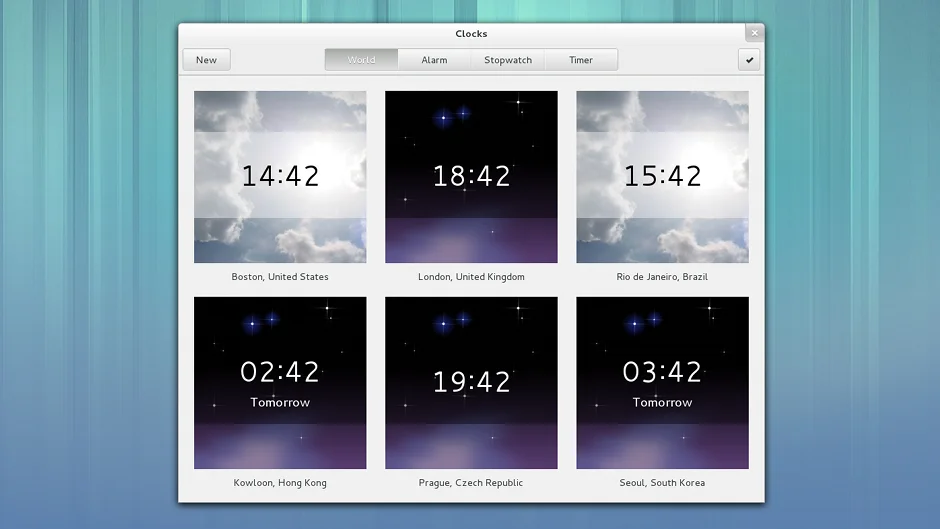Click the London, United Kingdom label

tap(471, 277)
